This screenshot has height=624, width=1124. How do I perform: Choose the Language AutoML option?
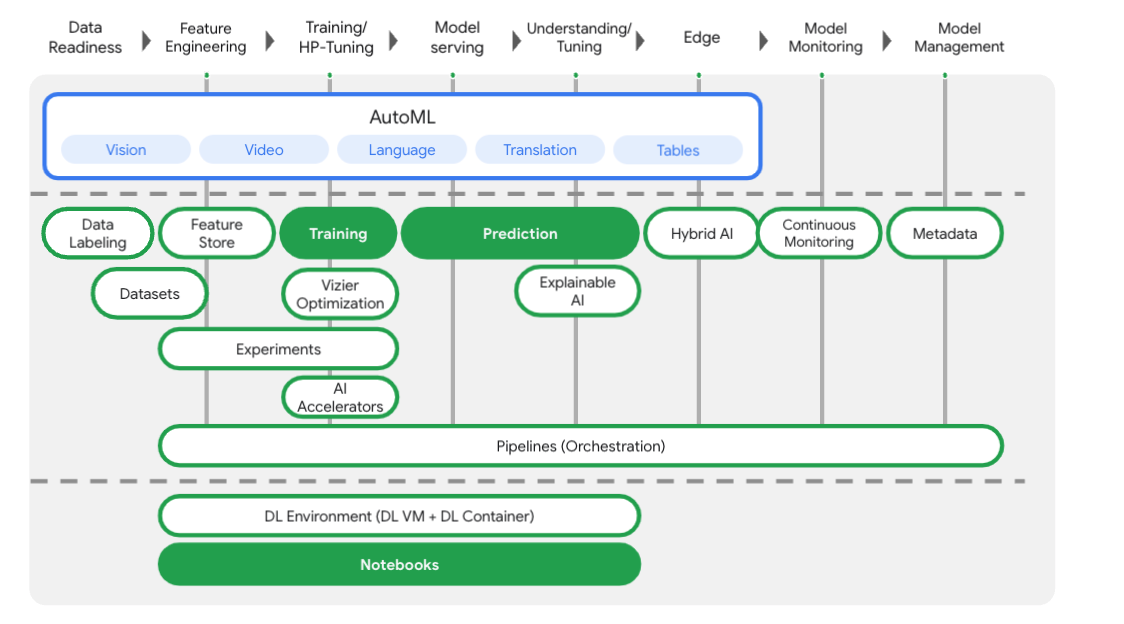(x=402, y=150)
